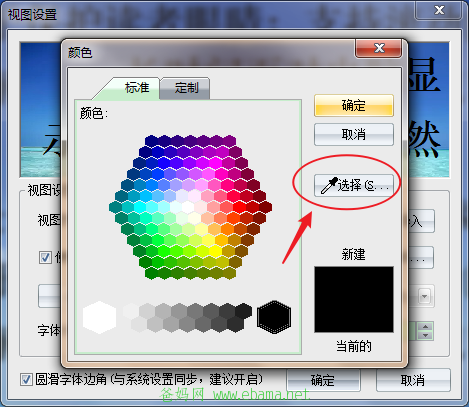Switch to the 定制 tab
The width and height of the screenshot is (469, 407).
pyautogui.click(x=185, y=88)
